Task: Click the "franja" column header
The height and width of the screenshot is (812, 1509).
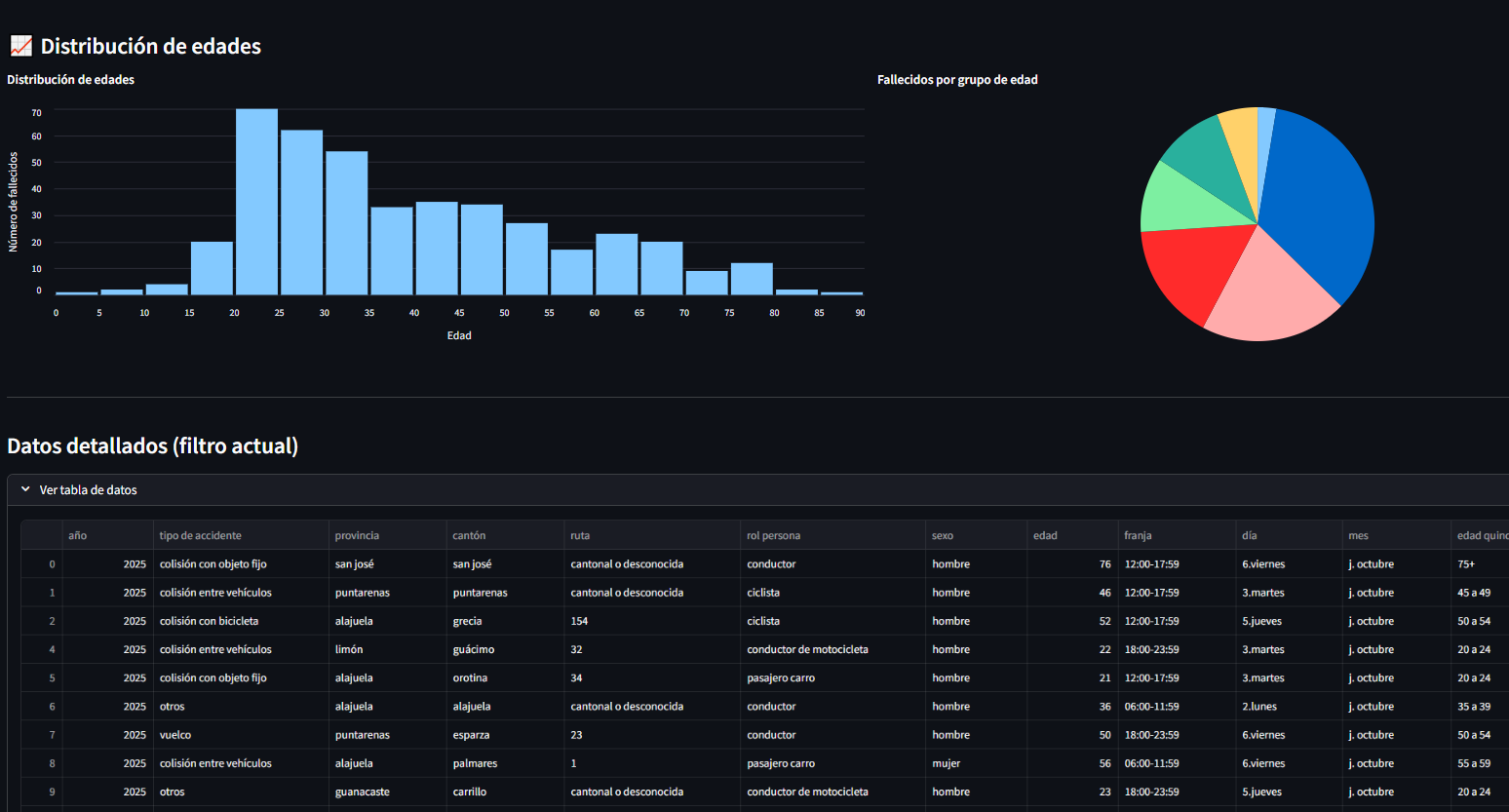Action: pyautogui.click(x=1138, y=535)
